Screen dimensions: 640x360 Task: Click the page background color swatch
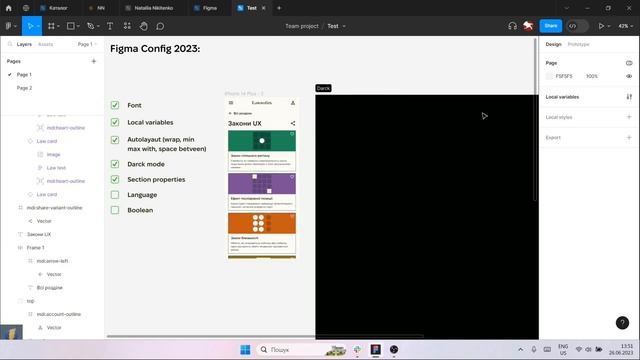point(549,76)
